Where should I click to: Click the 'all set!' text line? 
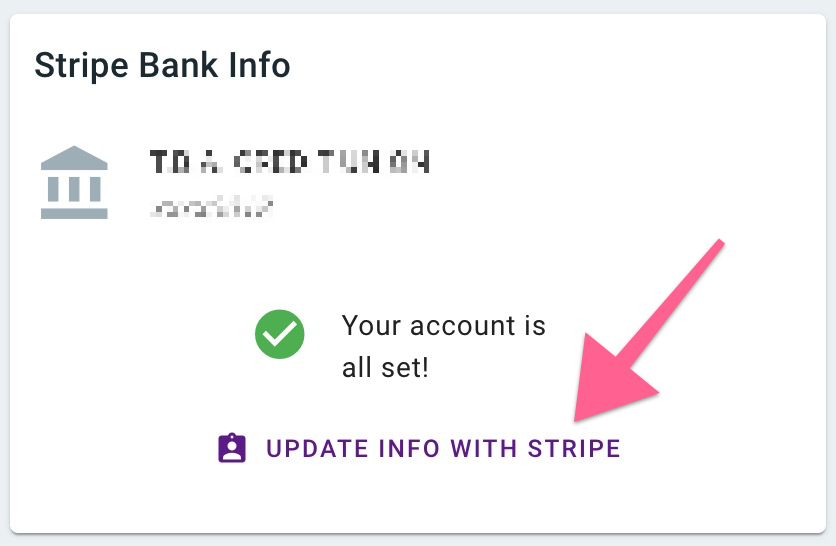coord(385,367)
